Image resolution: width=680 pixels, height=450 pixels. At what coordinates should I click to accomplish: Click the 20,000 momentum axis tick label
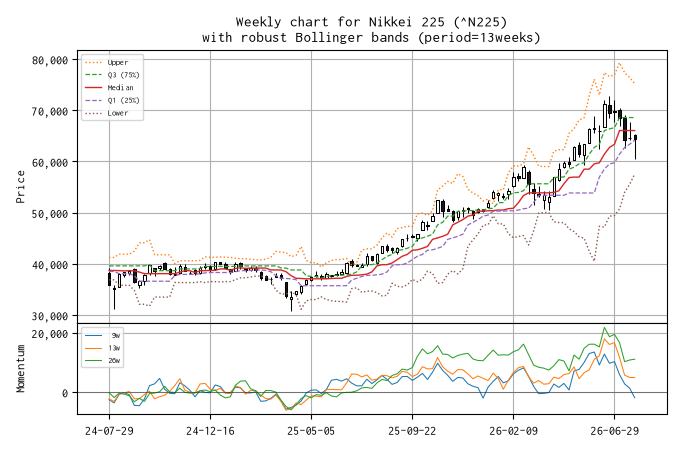50,334
